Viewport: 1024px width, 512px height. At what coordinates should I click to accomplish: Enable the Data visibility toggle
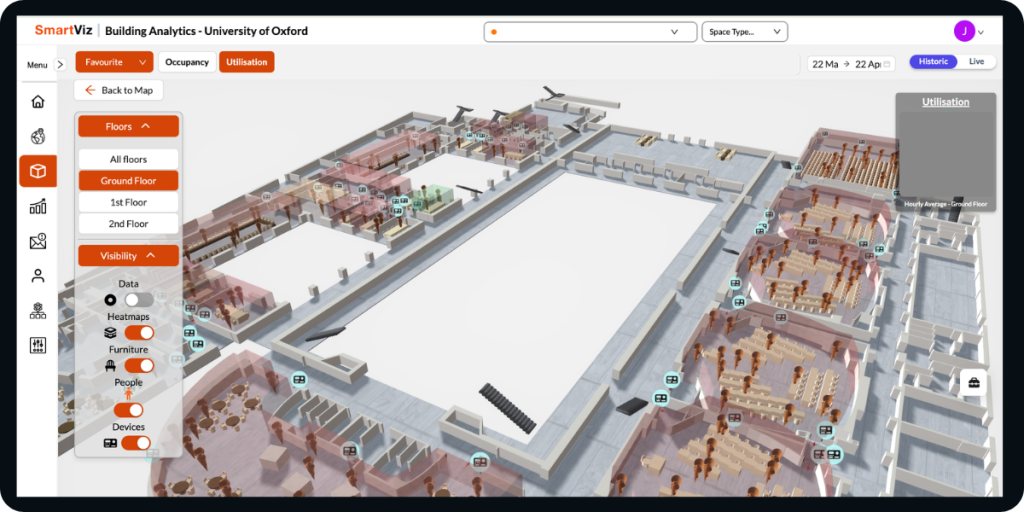tap(138, 299)
